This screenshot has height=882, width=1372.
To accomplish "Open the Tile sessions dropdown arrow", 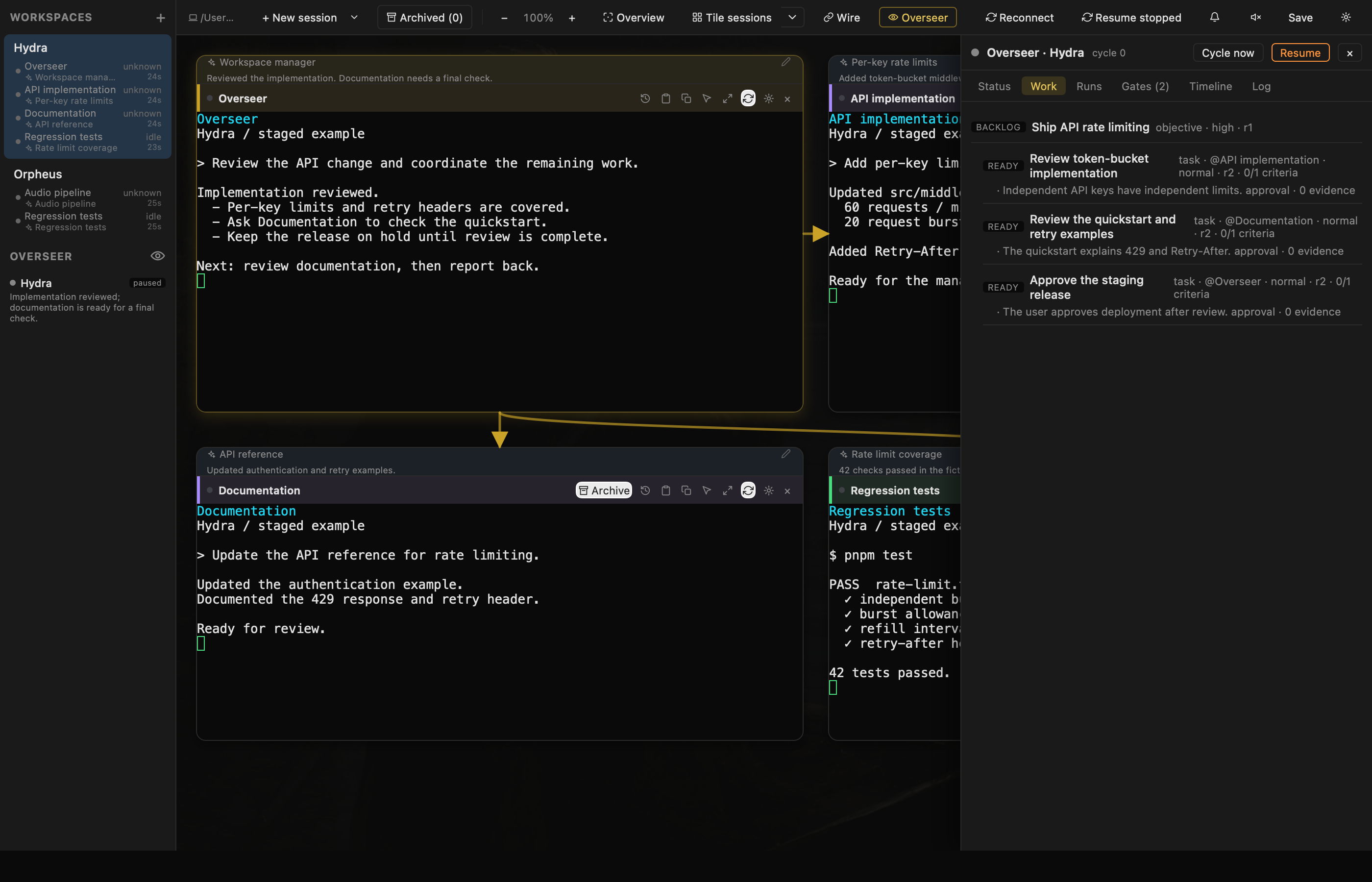I will (x=792, y=17).
